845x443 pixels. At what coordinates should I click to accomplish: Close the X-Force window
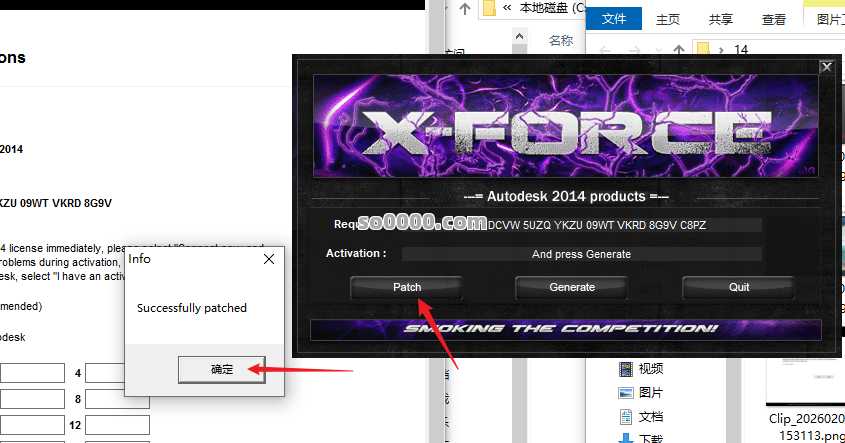pos(826,67)
